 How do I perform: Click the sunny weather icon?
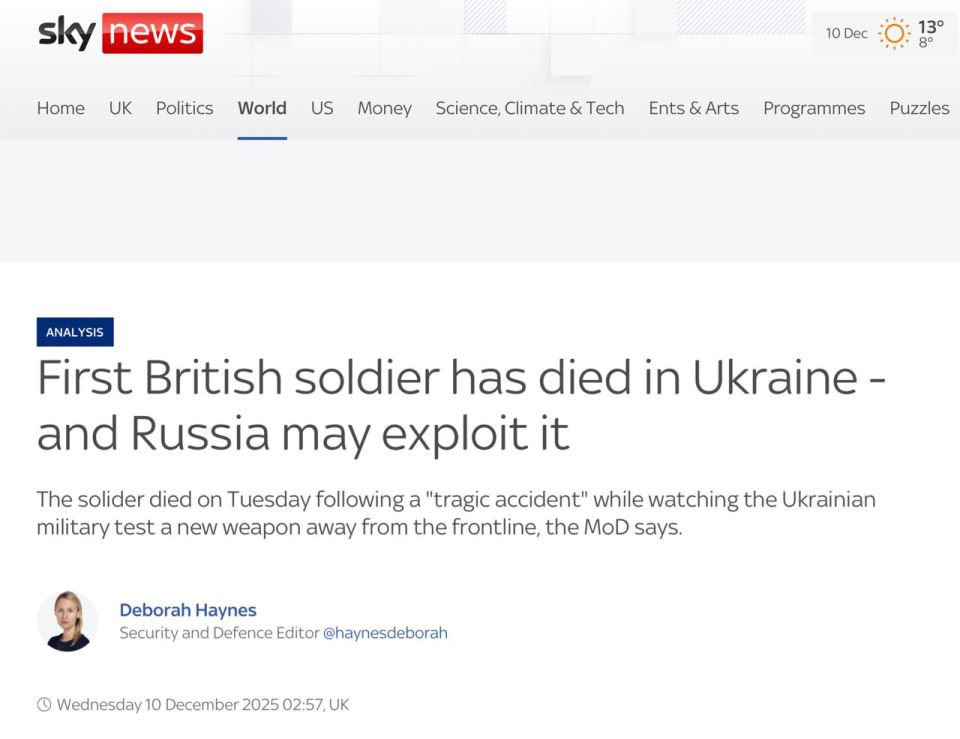pyautogui.click(x=894, y=33)
